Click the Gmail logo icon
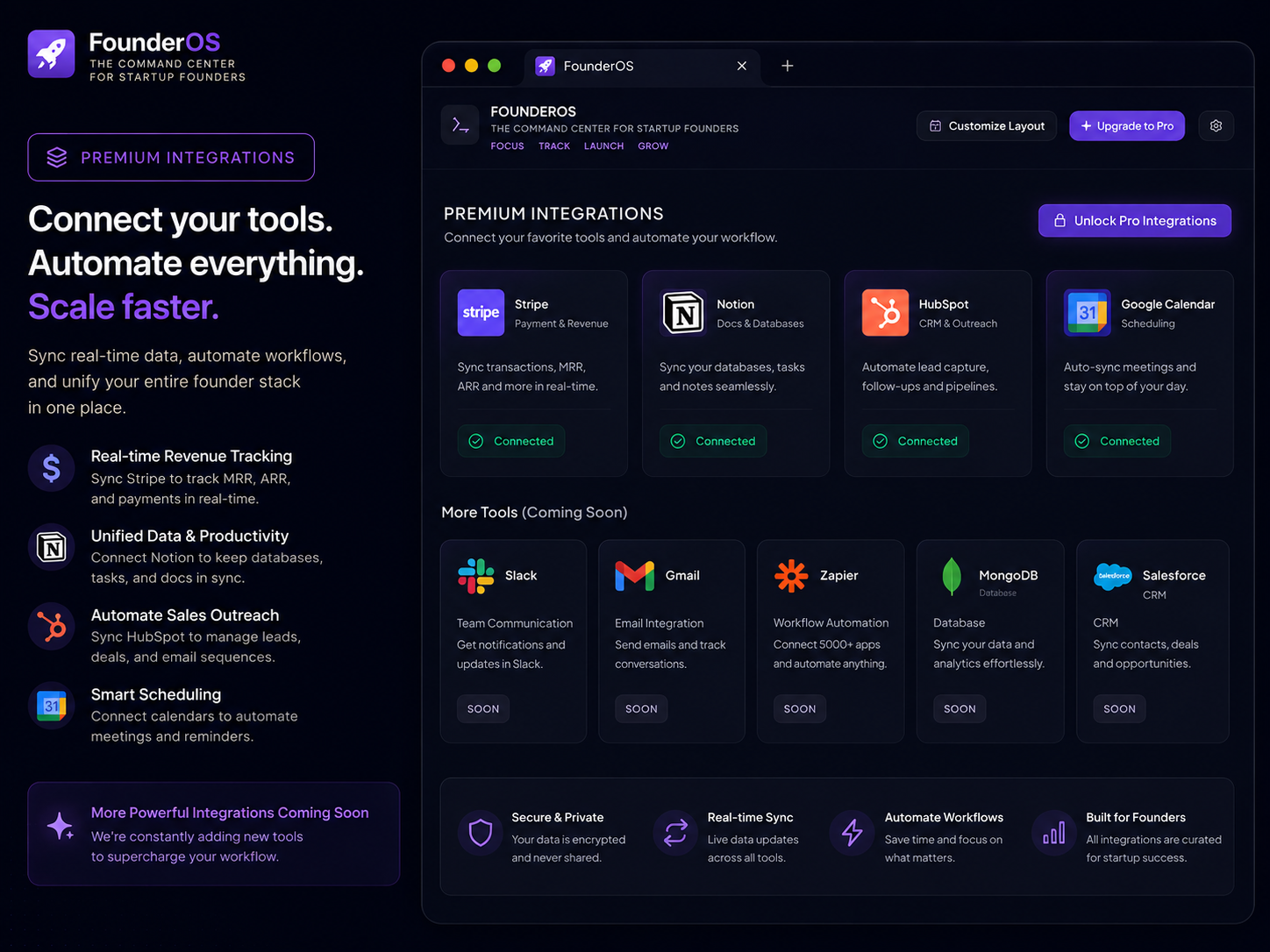The image size is (1270, 952). 635,576
